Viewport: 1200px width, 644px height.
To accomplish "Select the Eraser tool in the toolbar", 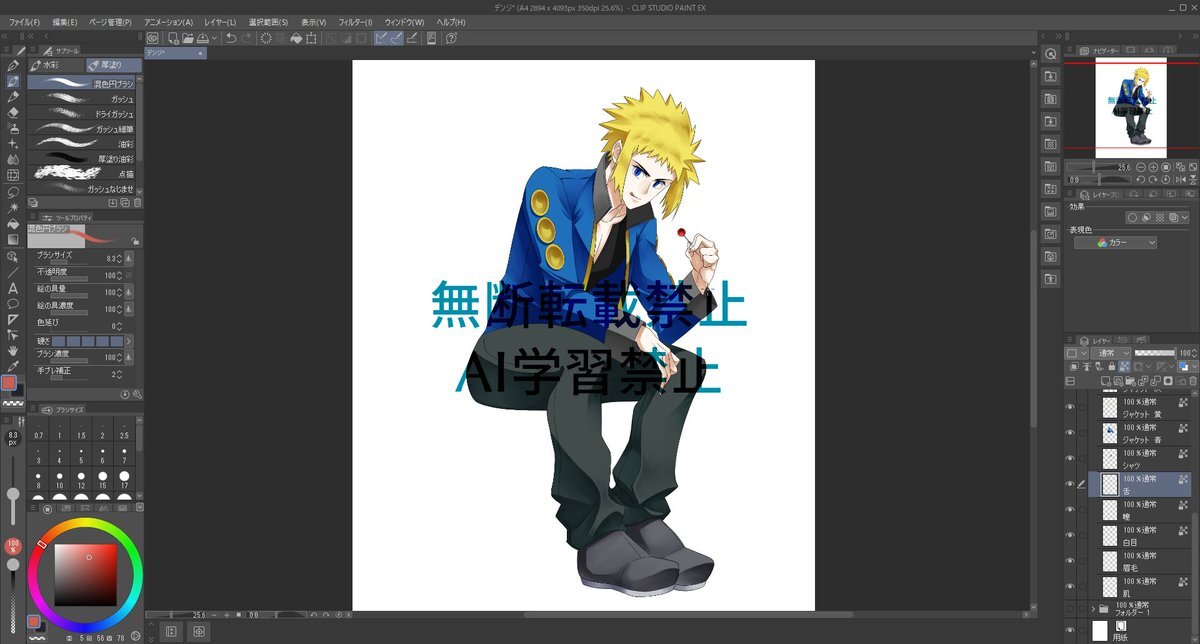I will coord(13,113).
